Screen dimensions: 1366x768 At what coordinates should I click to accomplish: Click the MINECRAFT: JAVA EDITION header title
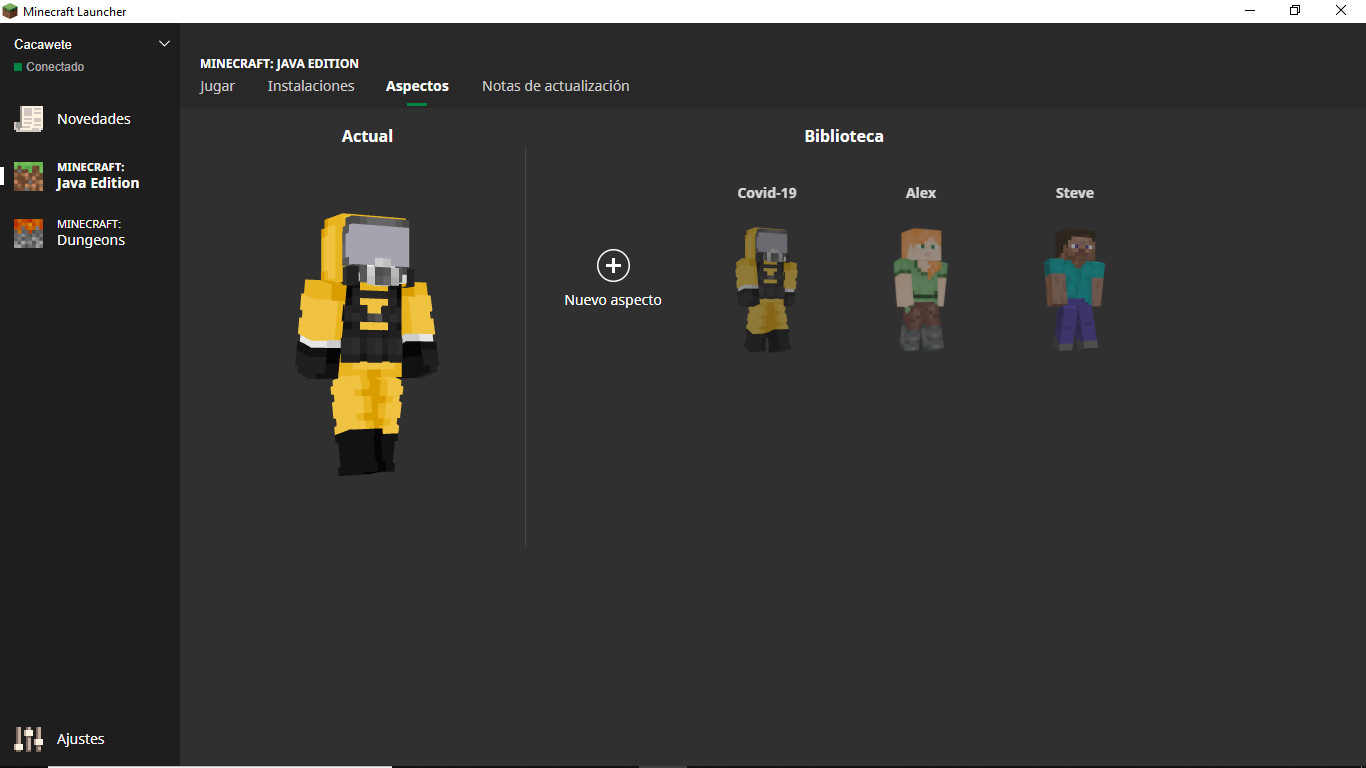[x=279, y=63]
